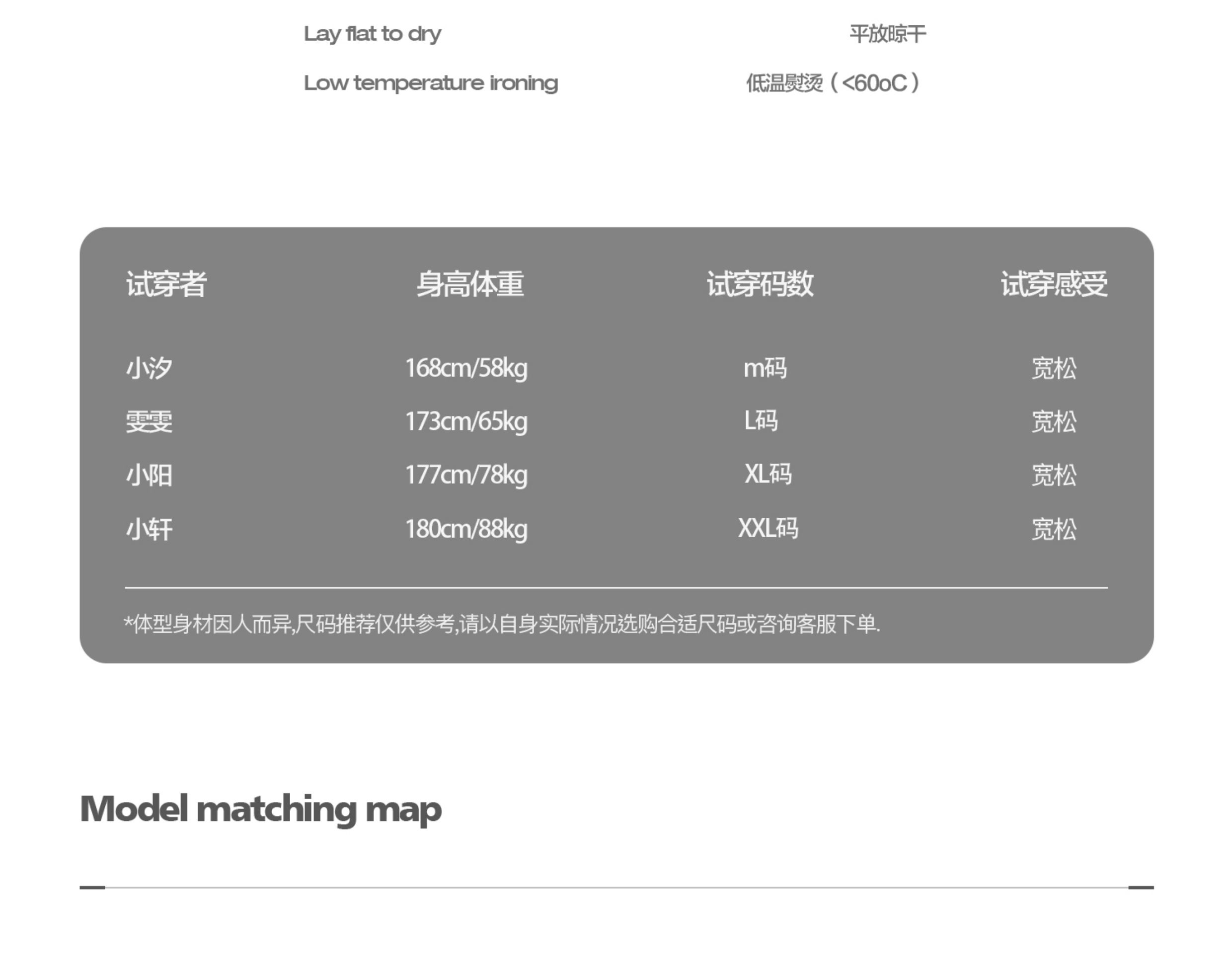Click the 173cm/65kg measurement cell
Image resolution: width=1232 pixels, height=978 pixels.
(466, 422)
